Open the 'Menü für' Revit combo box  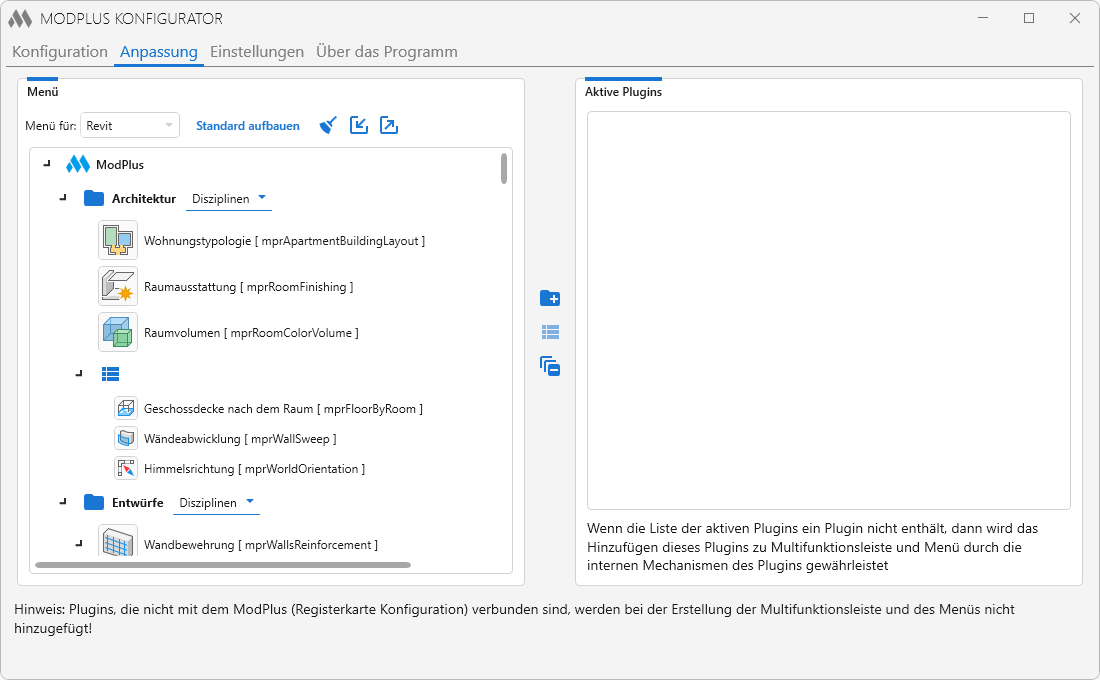130,126
